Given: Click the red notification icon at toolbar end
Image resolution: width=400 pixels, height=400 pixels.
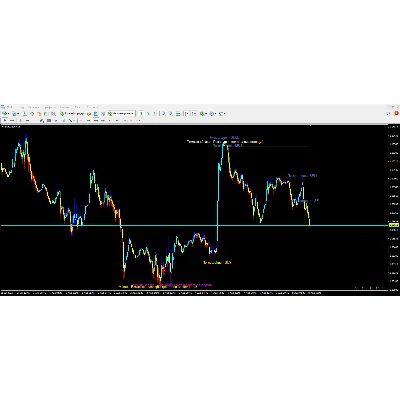Looking at the screenshot, I should (x=396, y=114).
